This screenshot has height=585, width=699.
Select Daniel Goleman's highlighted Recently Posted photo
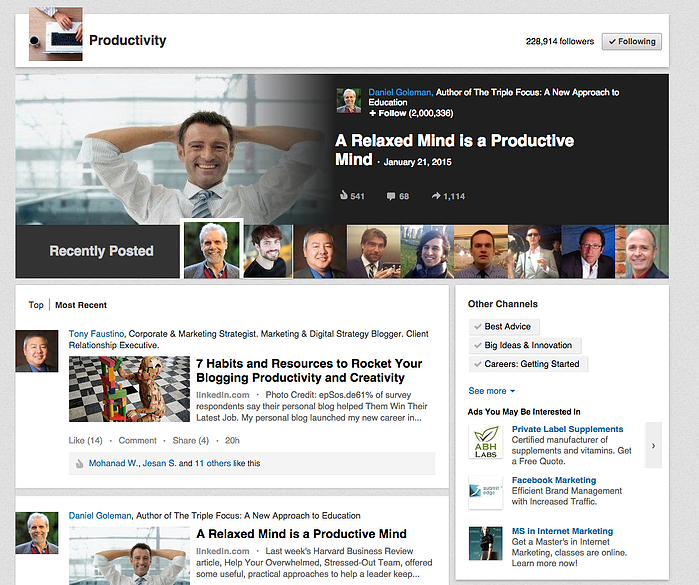pos(211,250)
